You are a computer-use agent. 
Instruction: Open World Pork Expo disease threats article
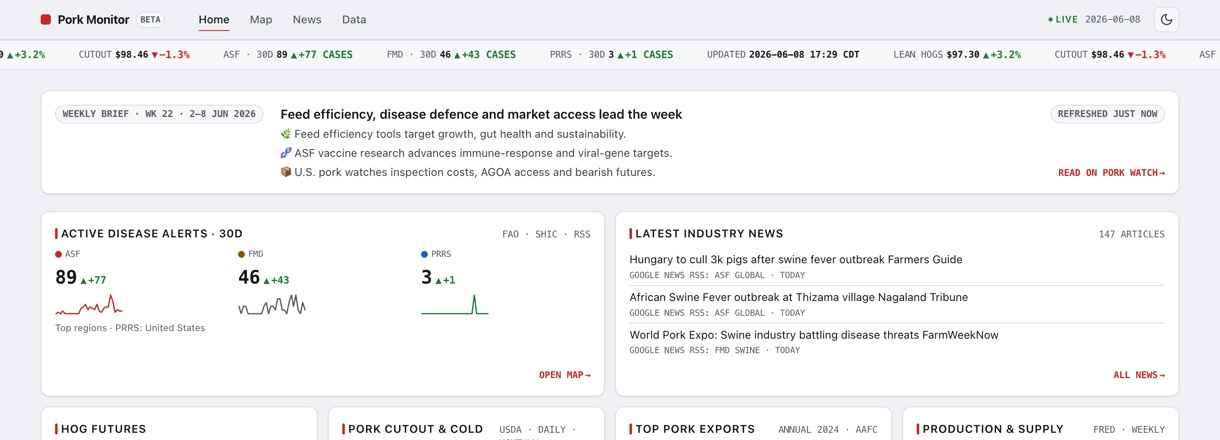click(x=814, y=335)
